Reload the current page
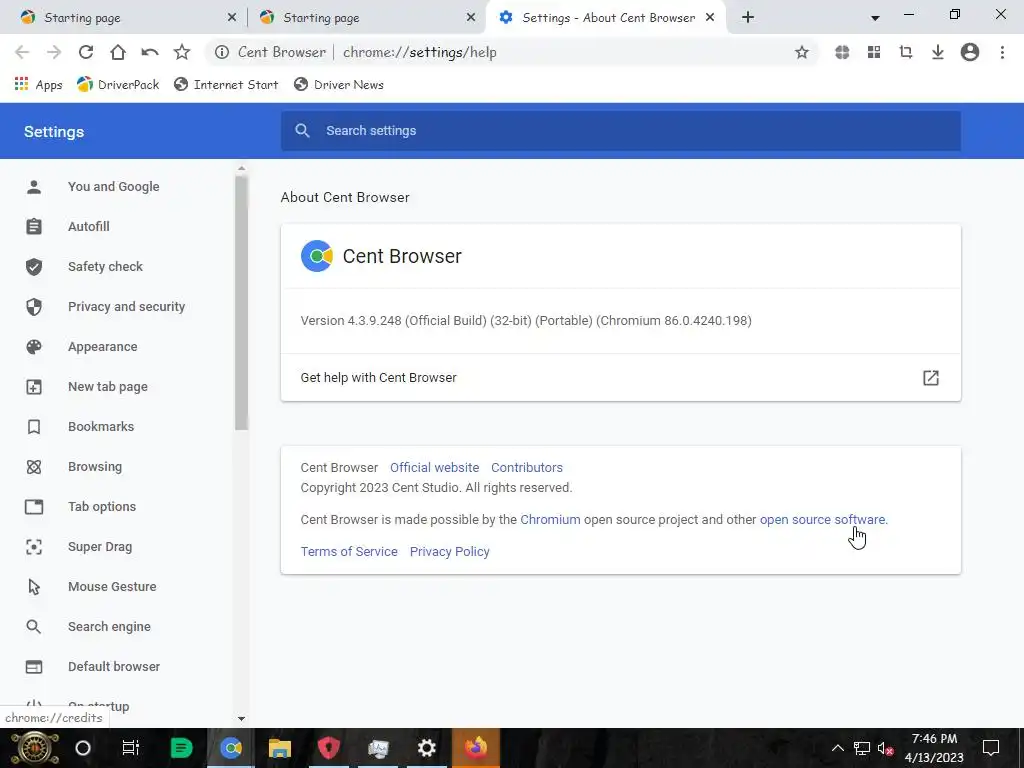1024x768 pixels. (x=86, y=52)
